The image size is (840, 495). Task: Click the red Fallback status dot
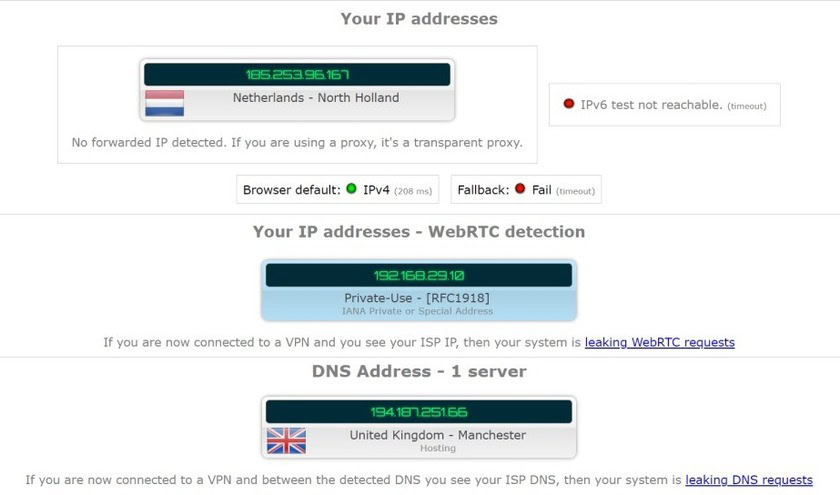[520, 189]
